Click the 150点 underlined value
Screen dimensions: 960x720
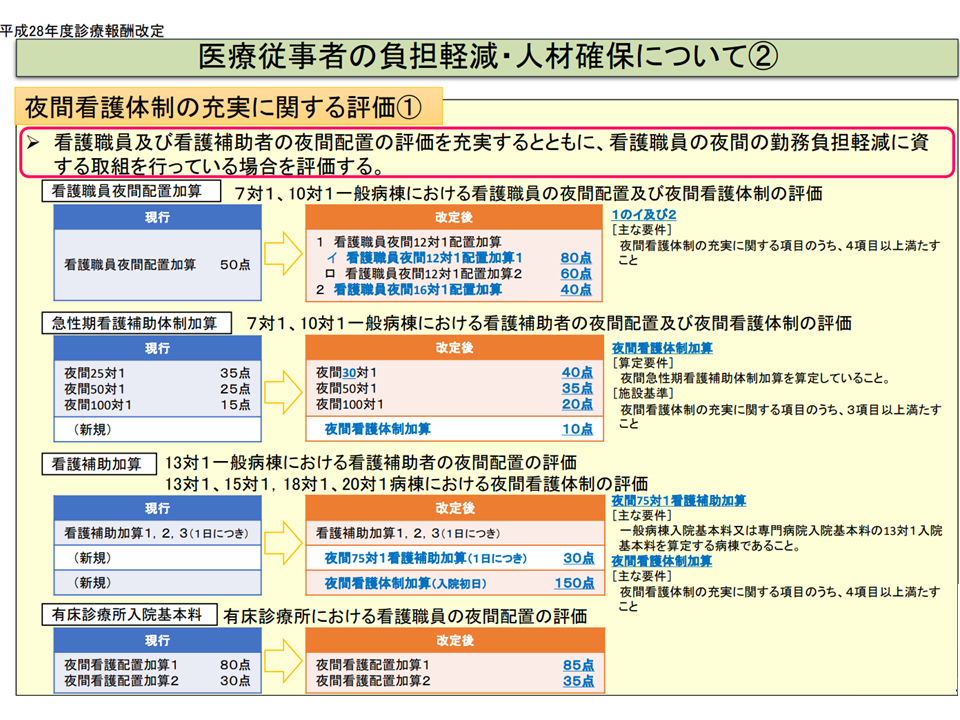tap(573, 583)
